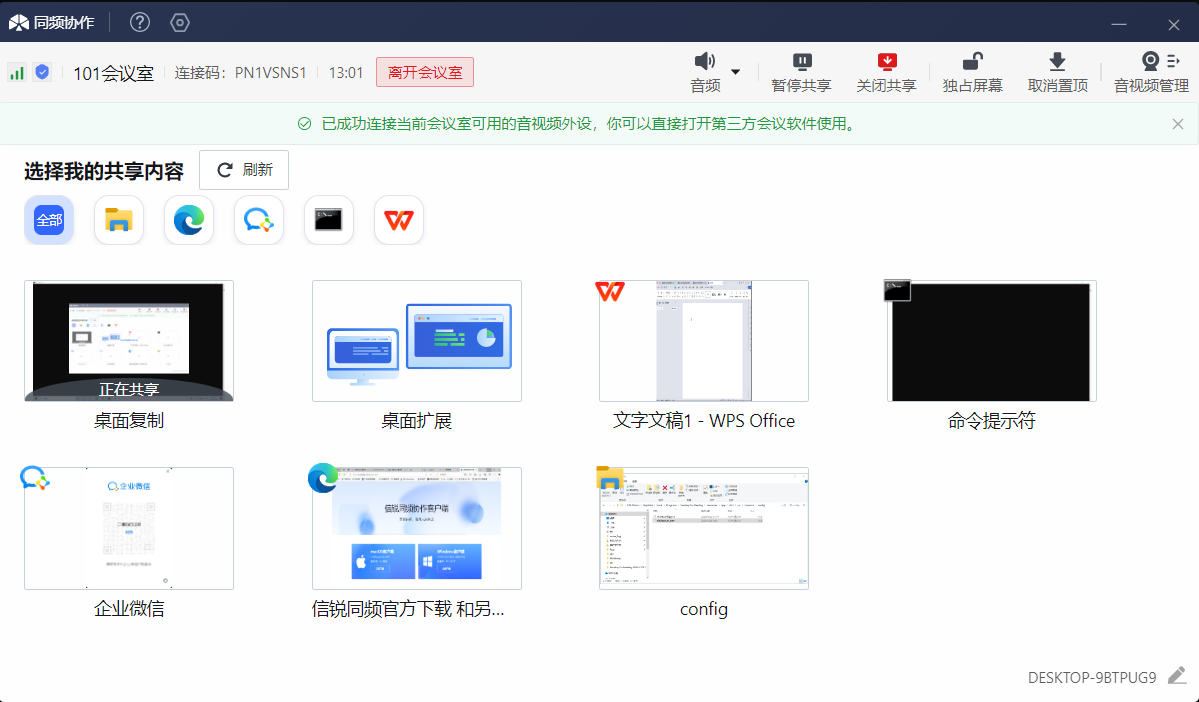Share the 企业微信 window thumbnail
This screenshot has width=1199, height=702.
pyautogui.click(x=128, y=528)
